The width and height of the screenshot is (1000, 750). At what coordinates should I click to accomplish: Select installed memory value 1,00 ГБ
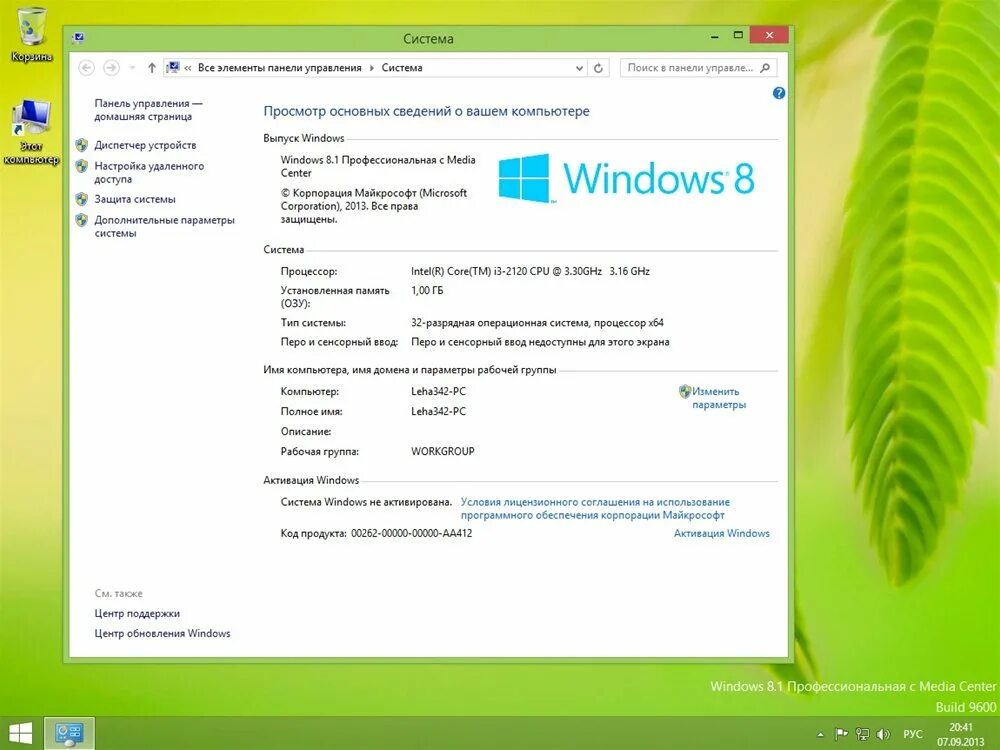pyautogui.click(x=427, y=290)
